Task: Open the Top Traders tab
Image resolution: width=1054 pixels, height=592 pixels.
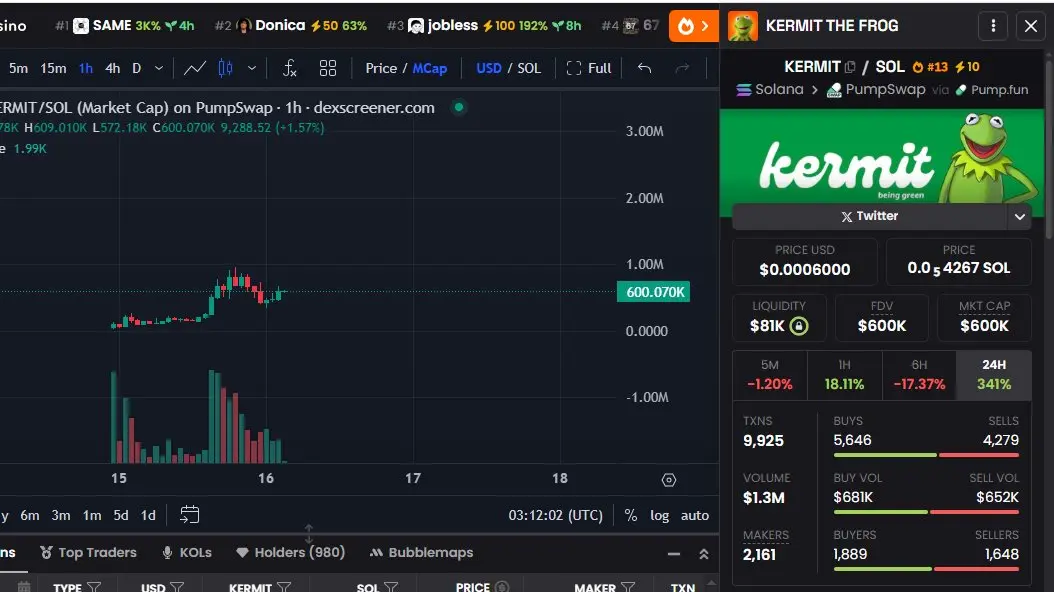Action: 88,552
